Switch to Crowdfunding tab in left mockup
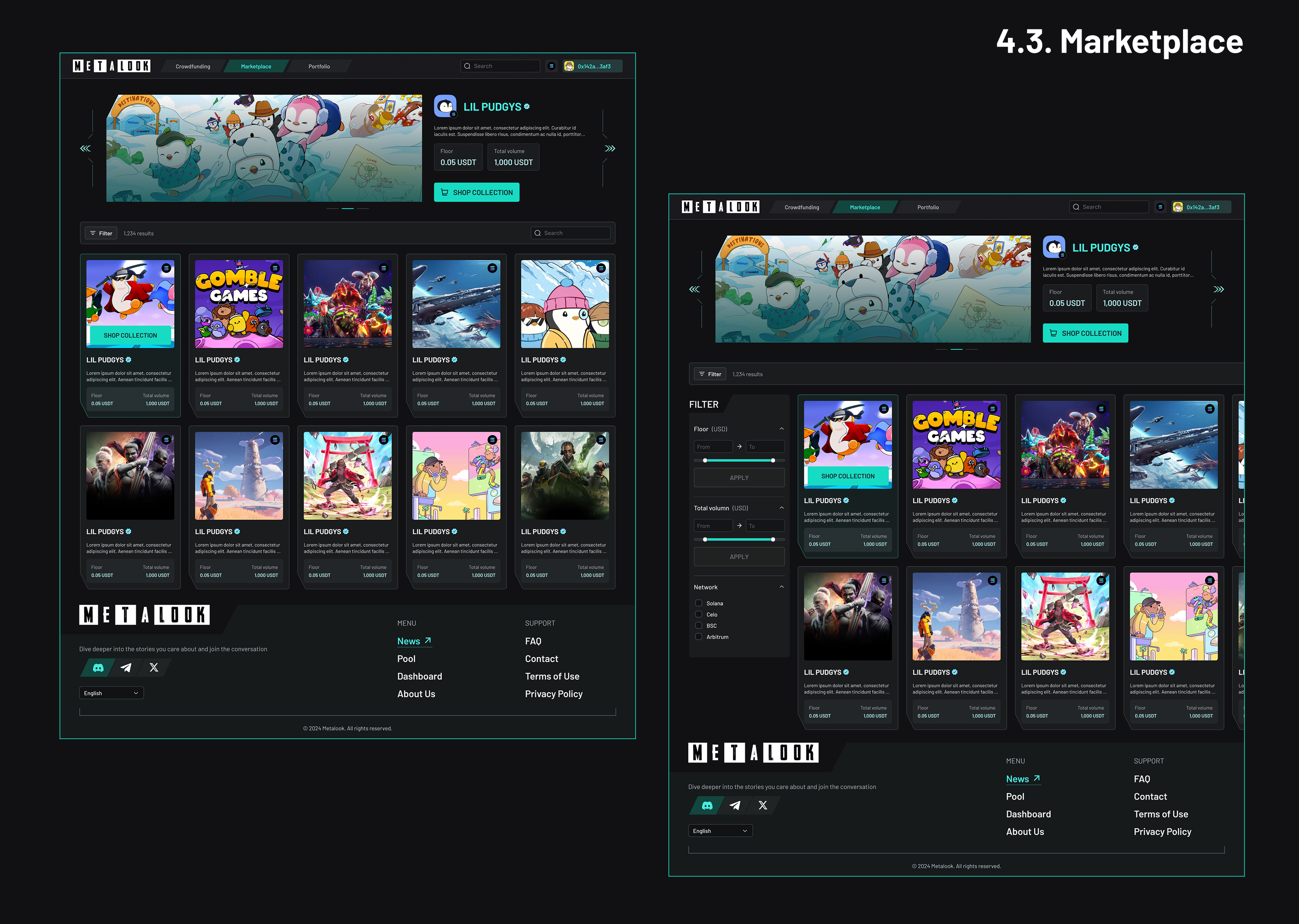 (x=193, y=67)
